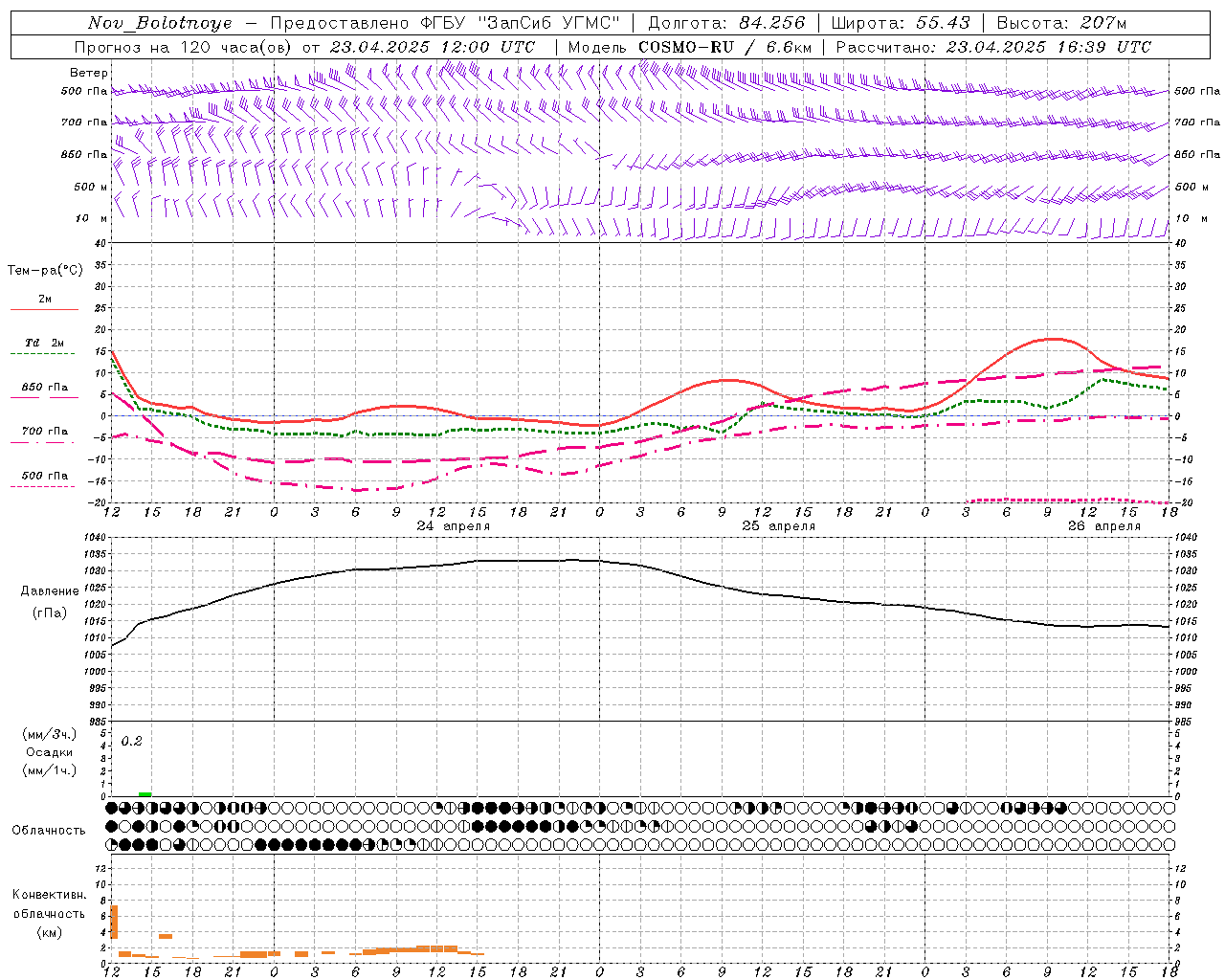Click the '24 апреля' date label
1225x980 pixels.
pos(454,526)
